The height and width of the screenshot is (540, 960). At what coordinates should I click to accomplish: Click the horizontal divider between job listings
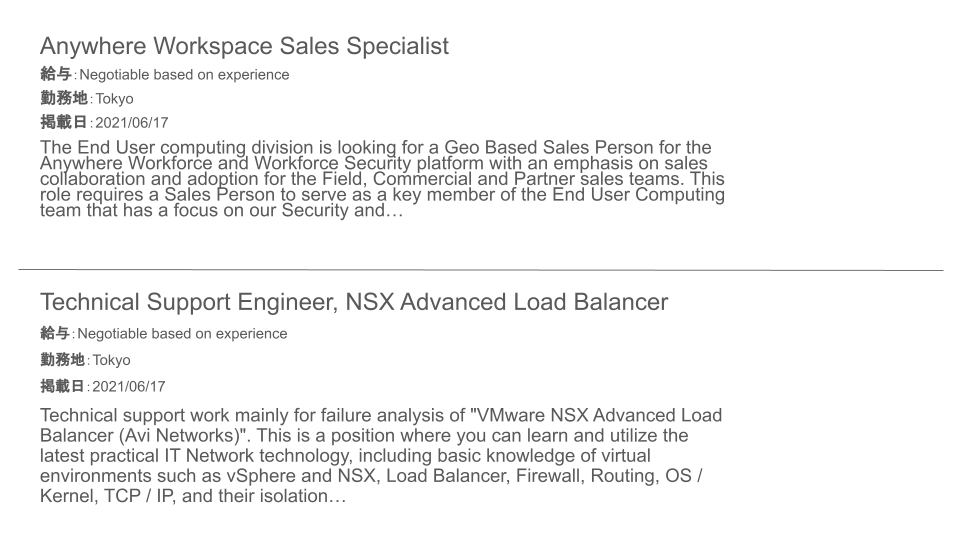pyautogui.click(x=481, y=269)
